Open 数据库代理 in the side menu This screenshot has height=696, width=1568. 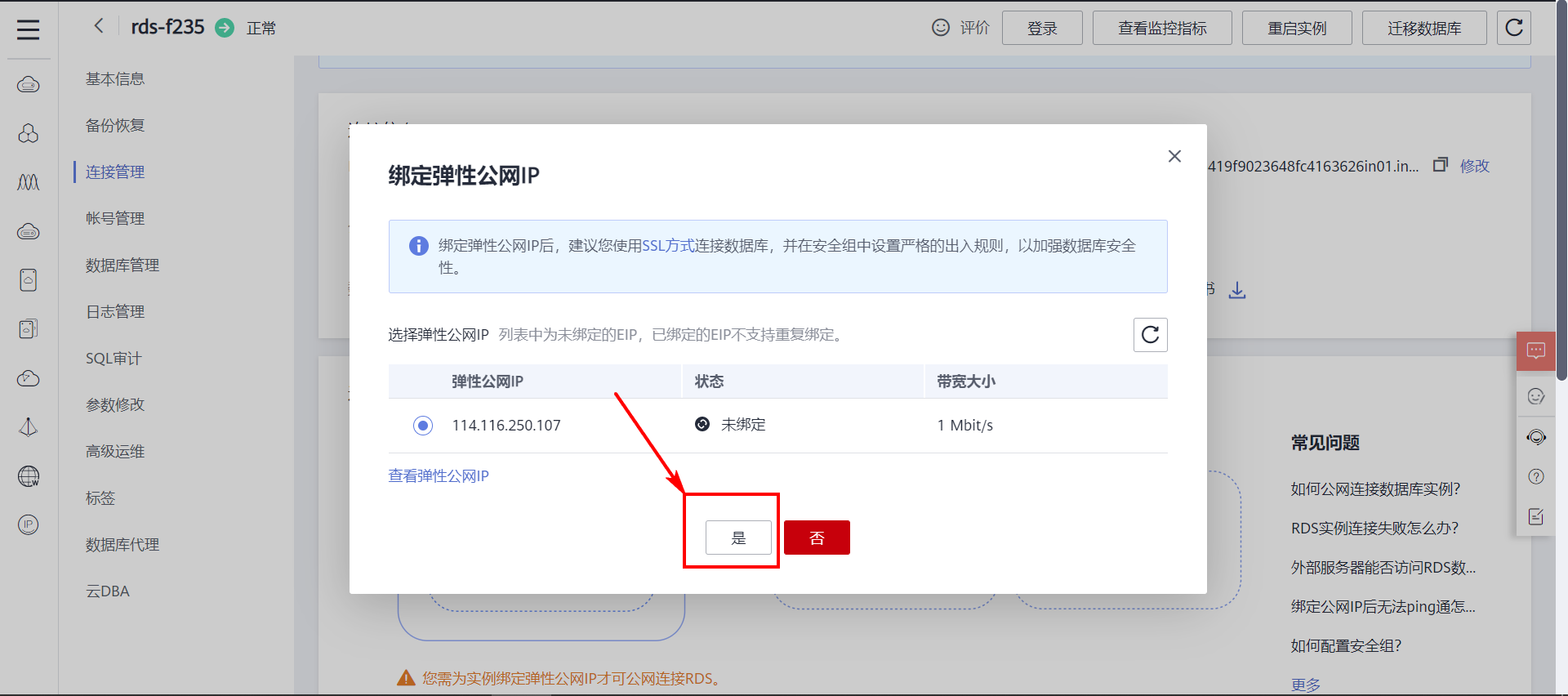click(122, 545)
